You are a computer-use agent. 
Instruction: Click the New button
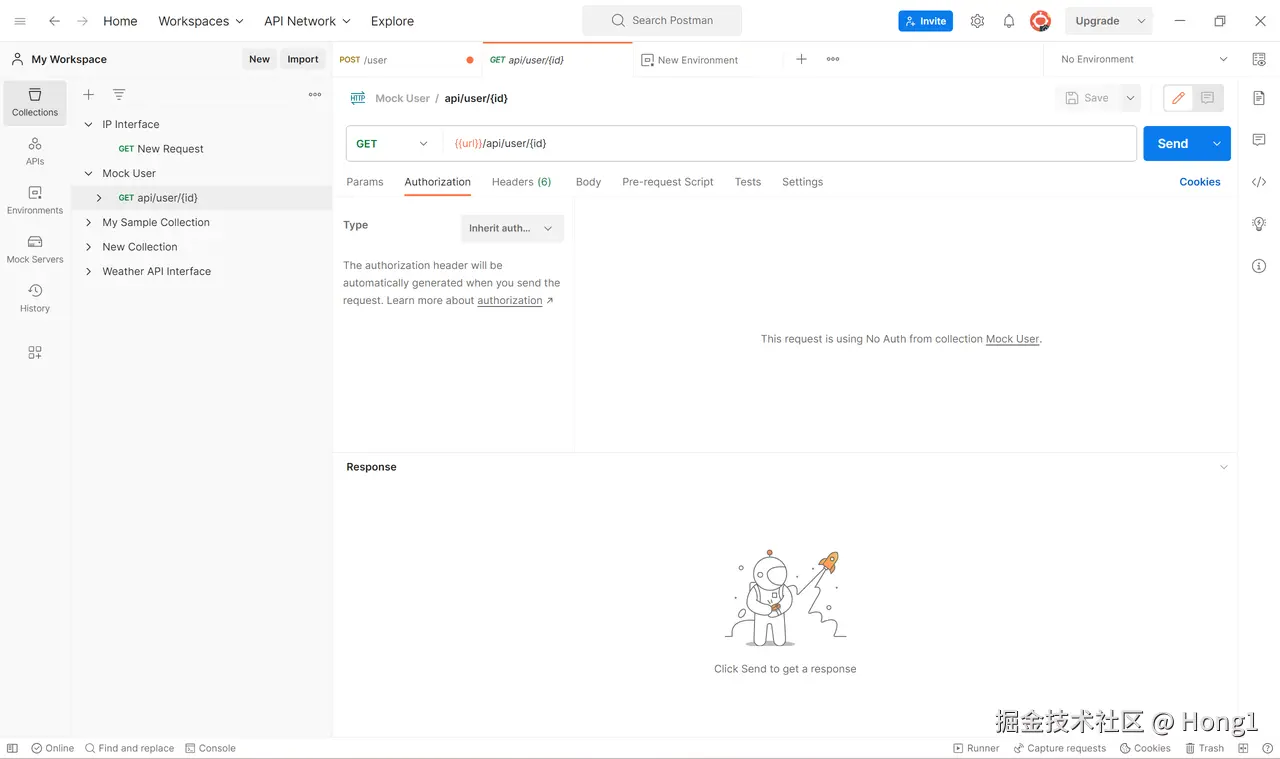(x=259, y=59)
